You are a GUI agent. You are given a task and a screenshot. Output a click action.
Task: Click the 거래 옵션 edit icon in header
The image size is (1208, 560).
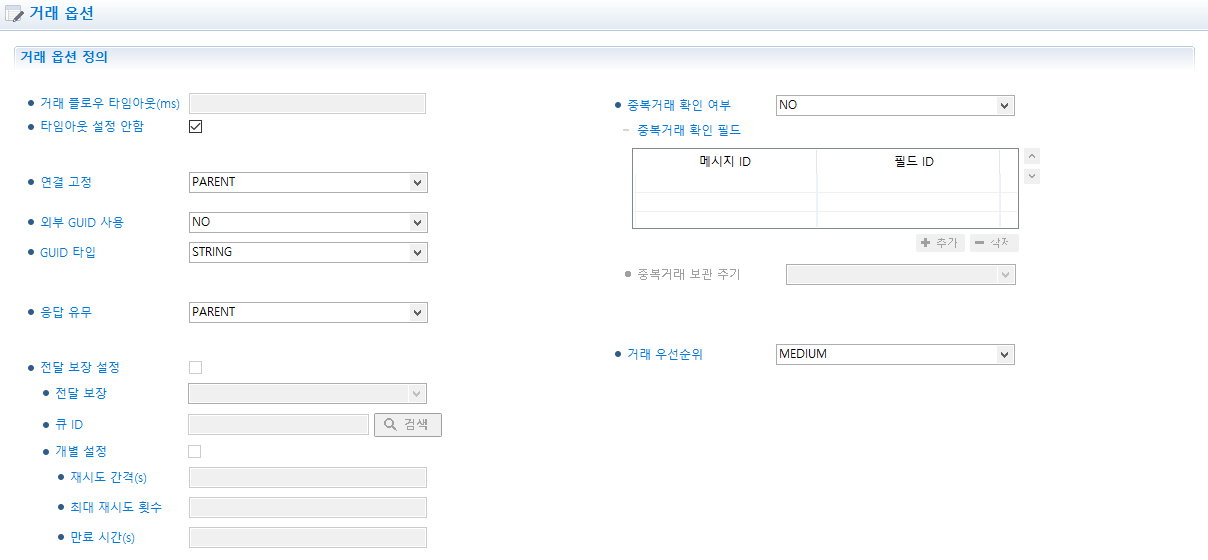tap(15, 13)
